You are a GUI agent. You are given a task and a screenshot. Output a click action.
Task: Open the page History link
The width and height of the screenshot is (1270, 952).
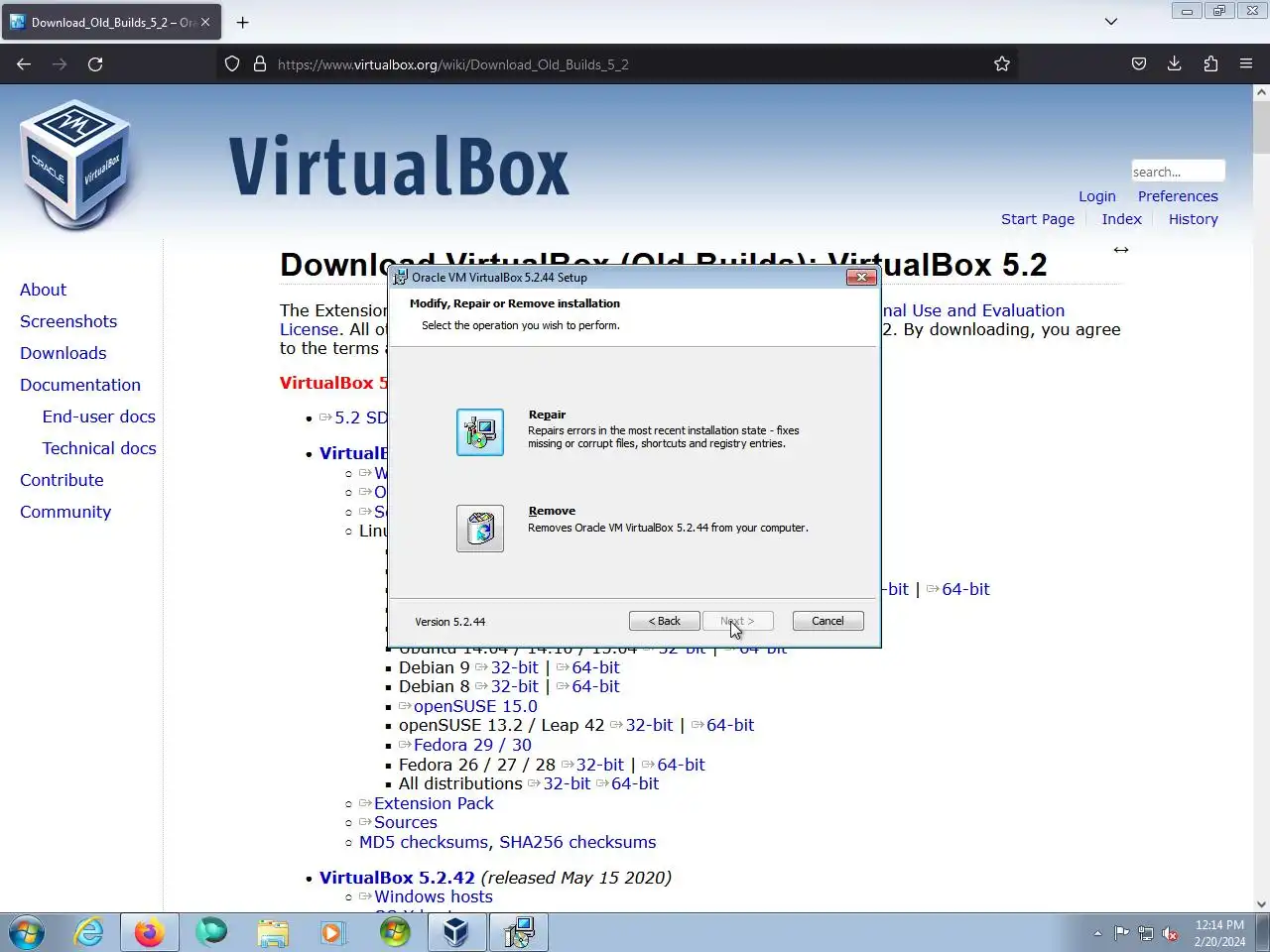point(1194,219)
